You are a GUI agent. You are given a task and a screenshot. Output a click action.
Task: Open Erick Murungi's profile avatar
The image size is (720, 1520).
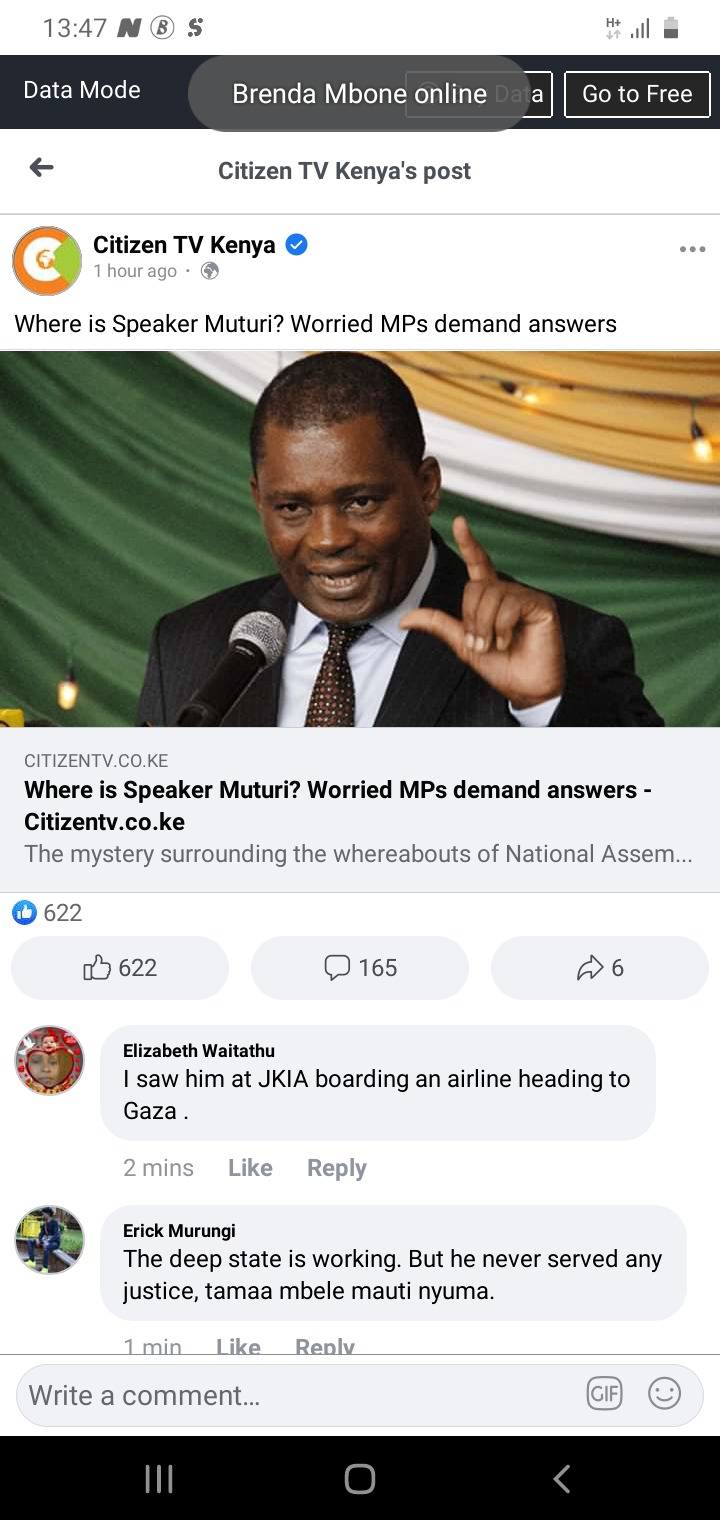pyautogui.click(x=50, y=1240)
